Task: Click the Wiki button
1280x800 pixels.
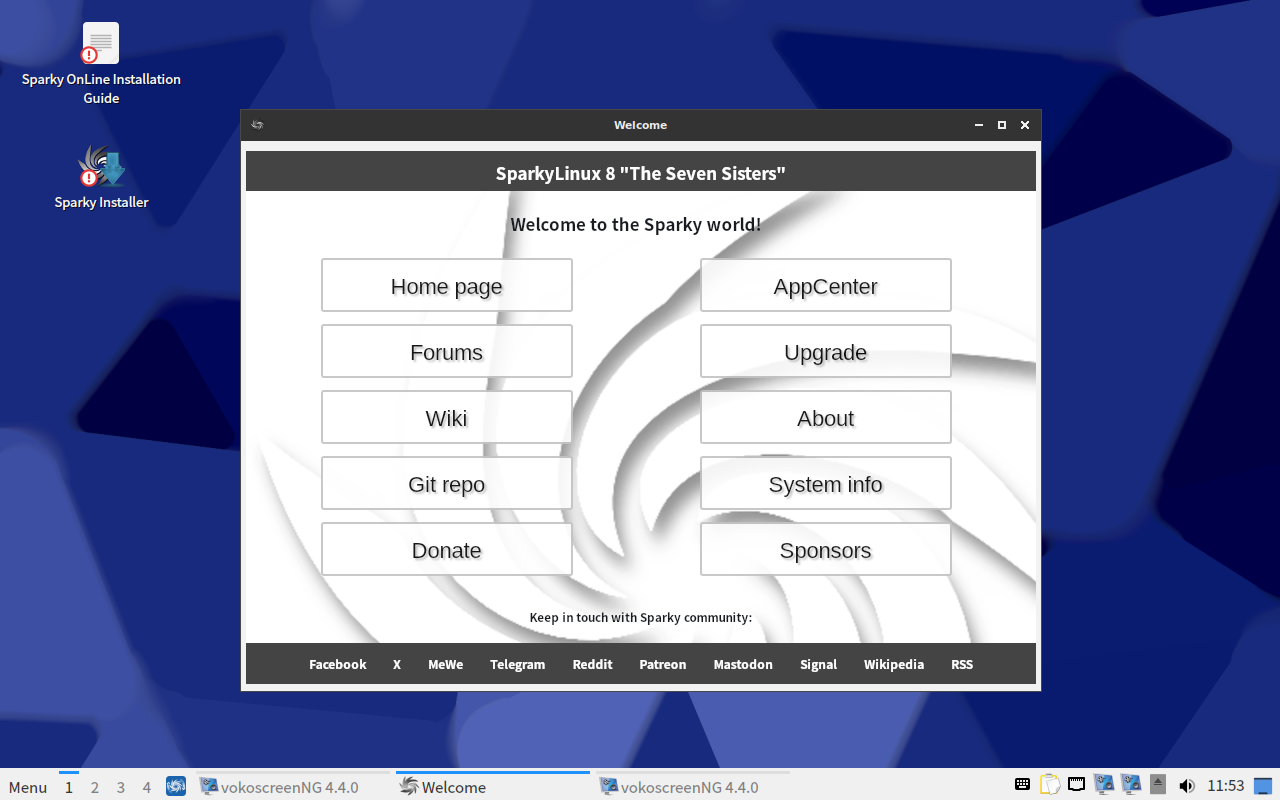Action: [x=447, y=418]
